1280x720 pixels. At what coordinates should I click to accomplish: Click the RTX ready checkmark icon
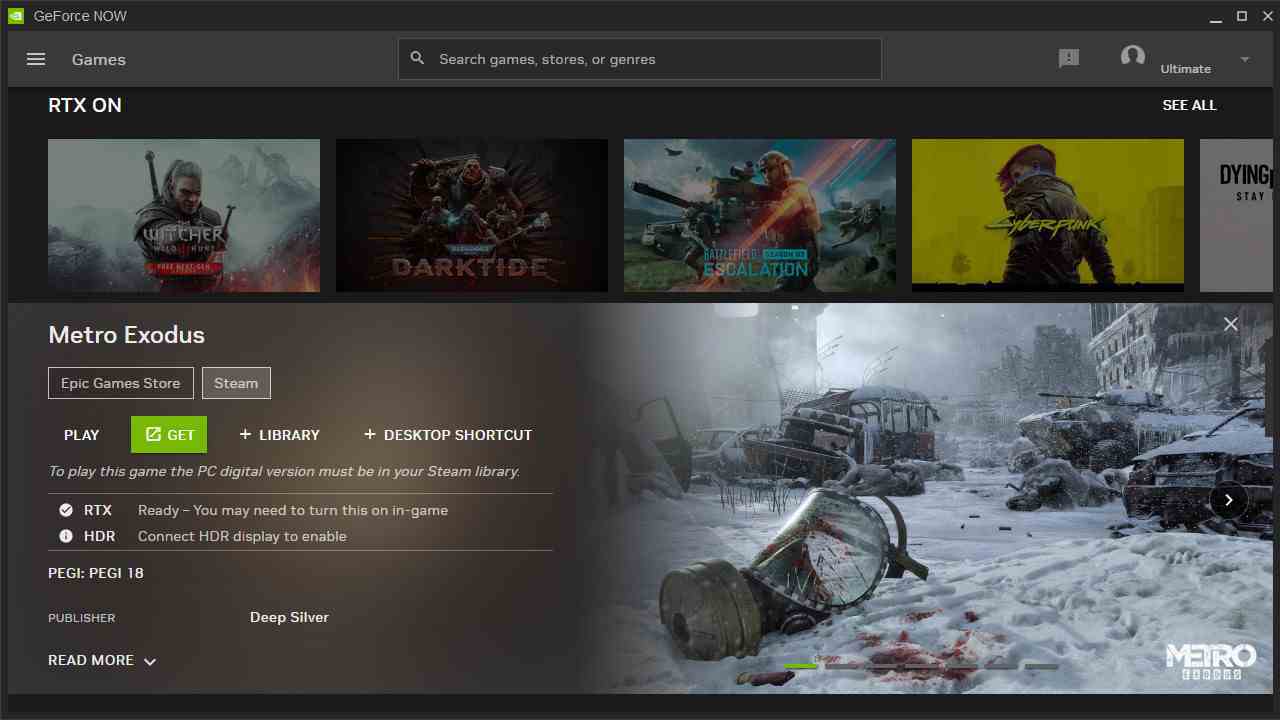(66, 510)
